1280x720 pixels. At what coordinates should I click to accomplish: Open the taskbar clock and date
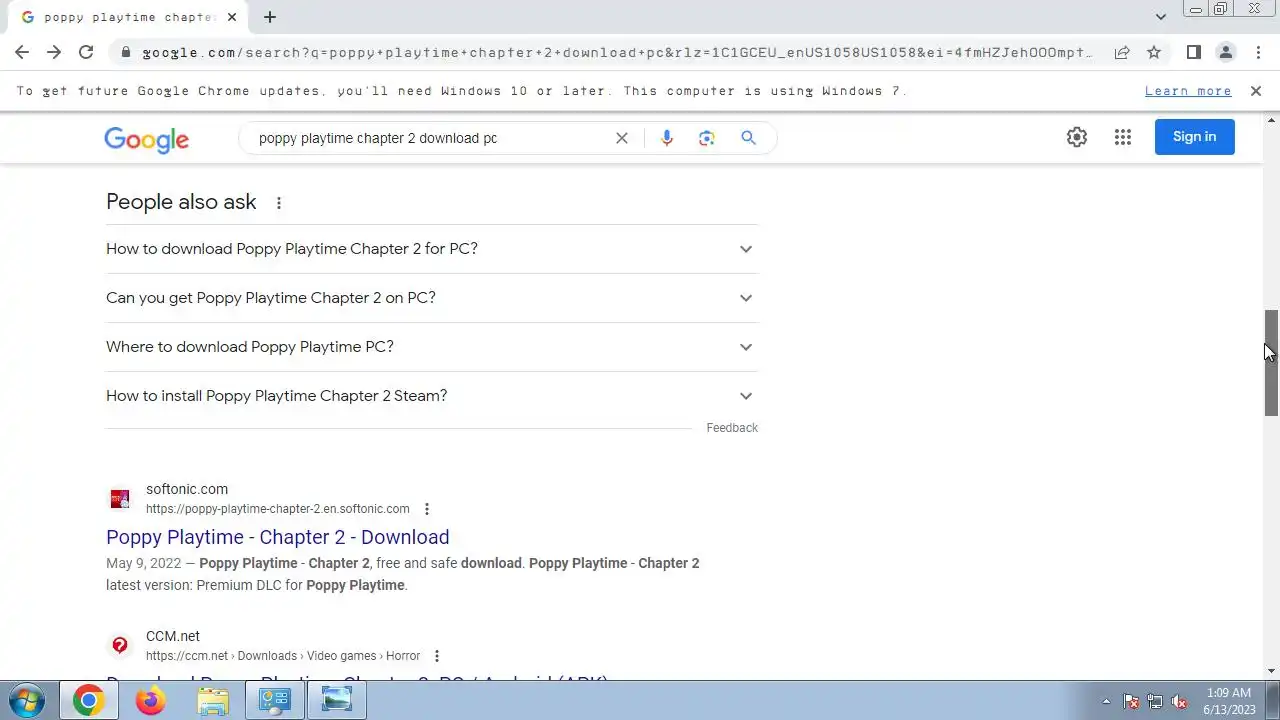point(1229,701)
